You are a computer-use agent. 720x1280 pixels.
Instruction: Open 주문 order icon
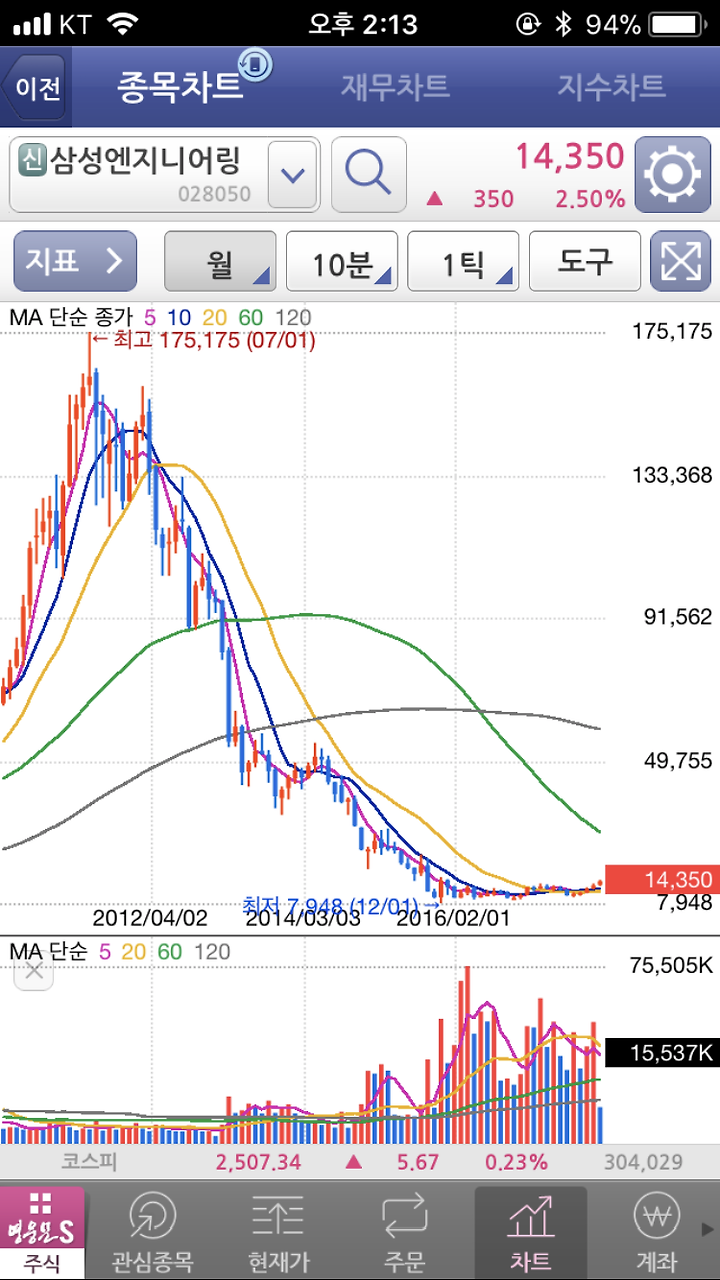pos(405,1233)
